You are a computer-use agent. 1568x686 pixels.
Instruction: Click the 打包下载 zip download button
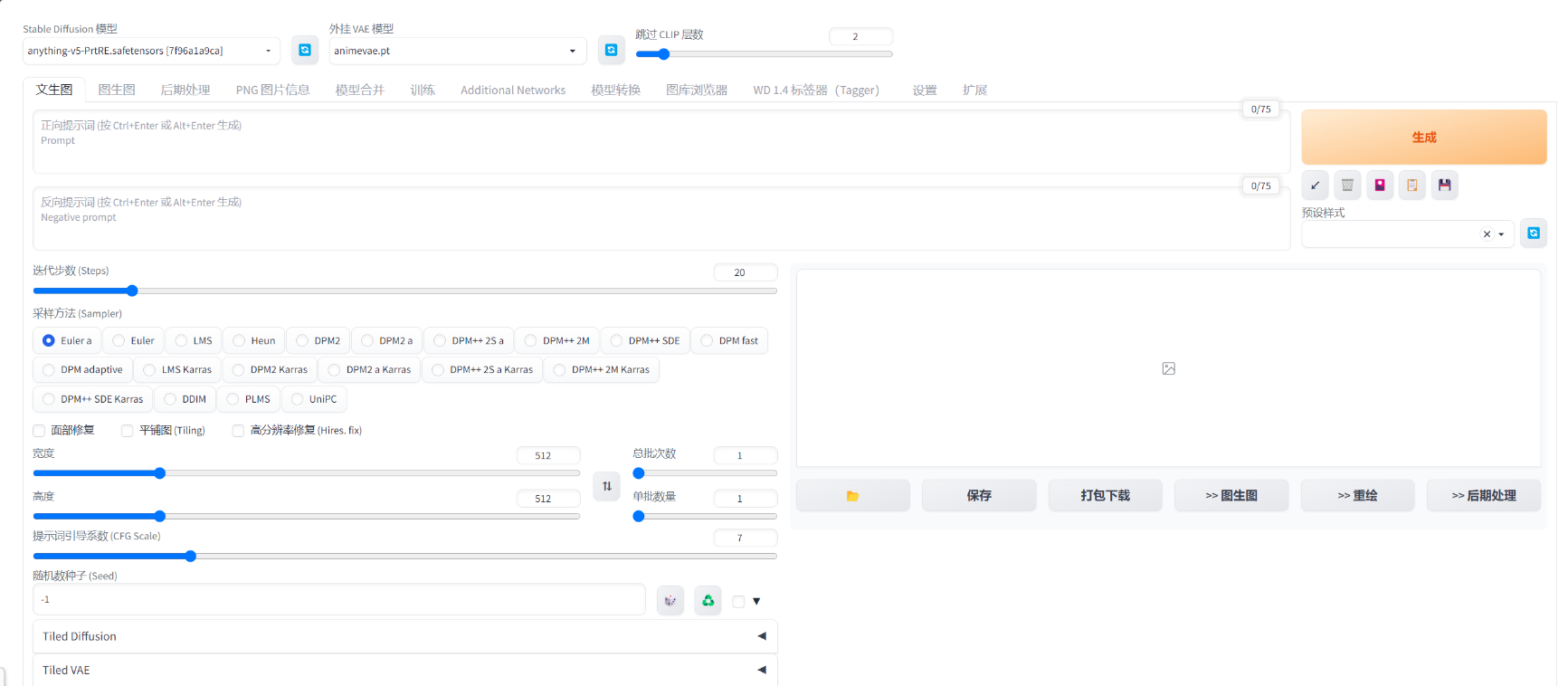[1106, 495]
